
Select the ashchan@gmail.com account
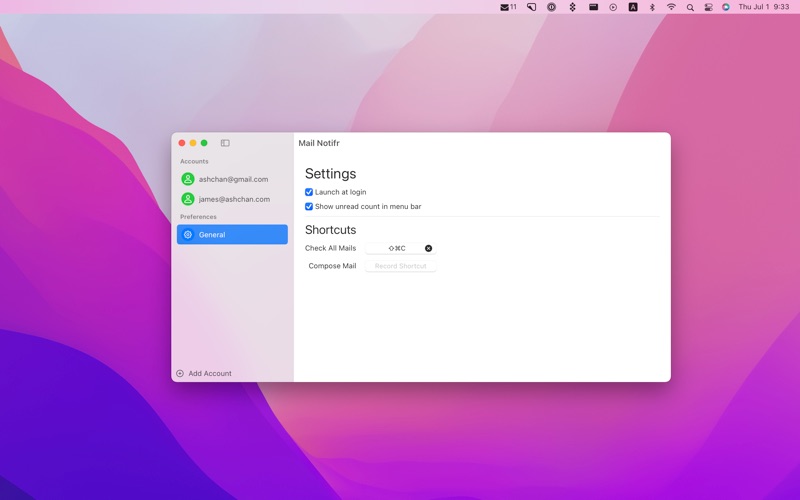pyautogui.click(x=232, y=179)
